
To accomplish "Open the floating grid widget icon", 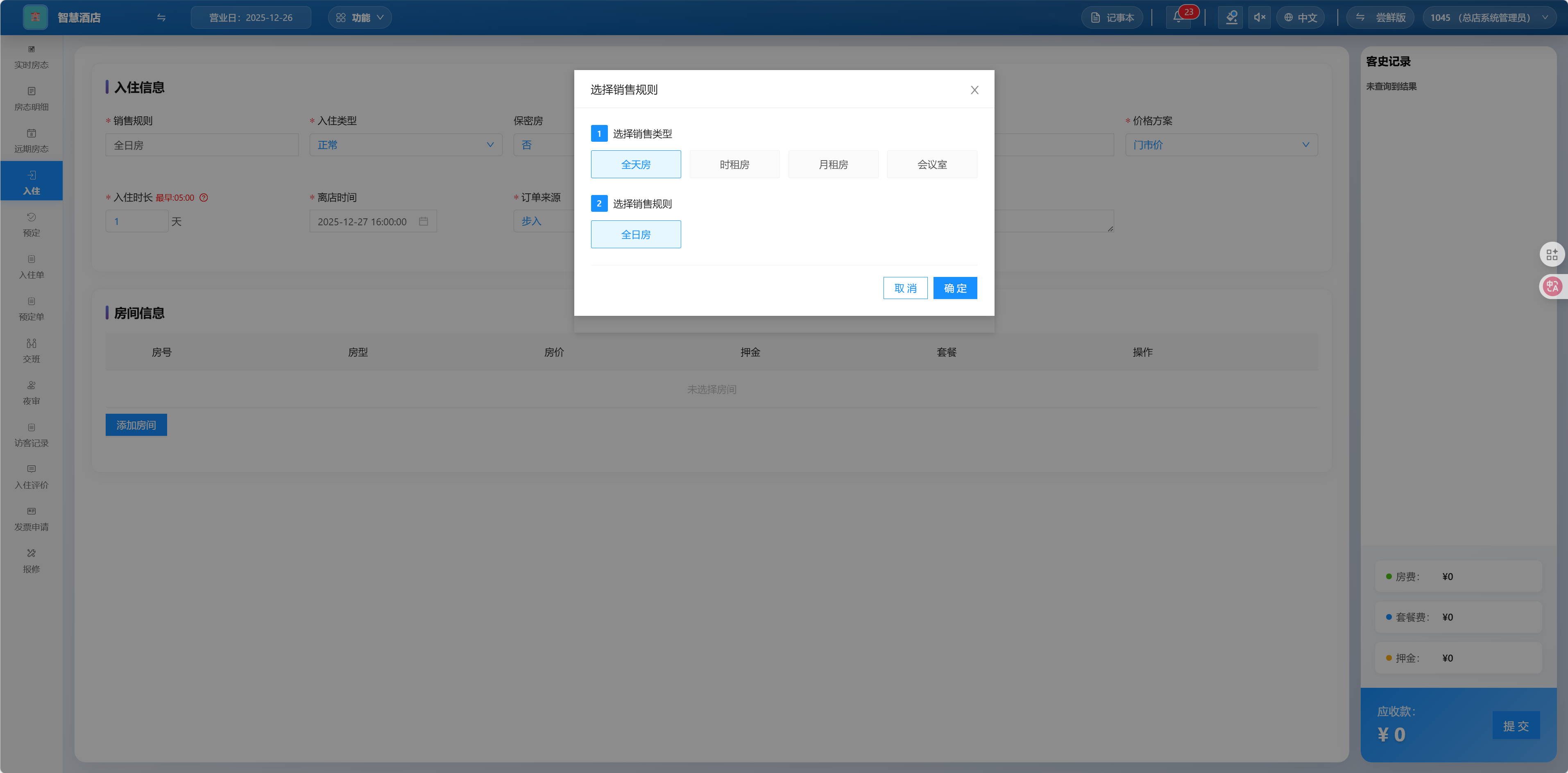I will pyautogui.click(x=1552, y=254).
